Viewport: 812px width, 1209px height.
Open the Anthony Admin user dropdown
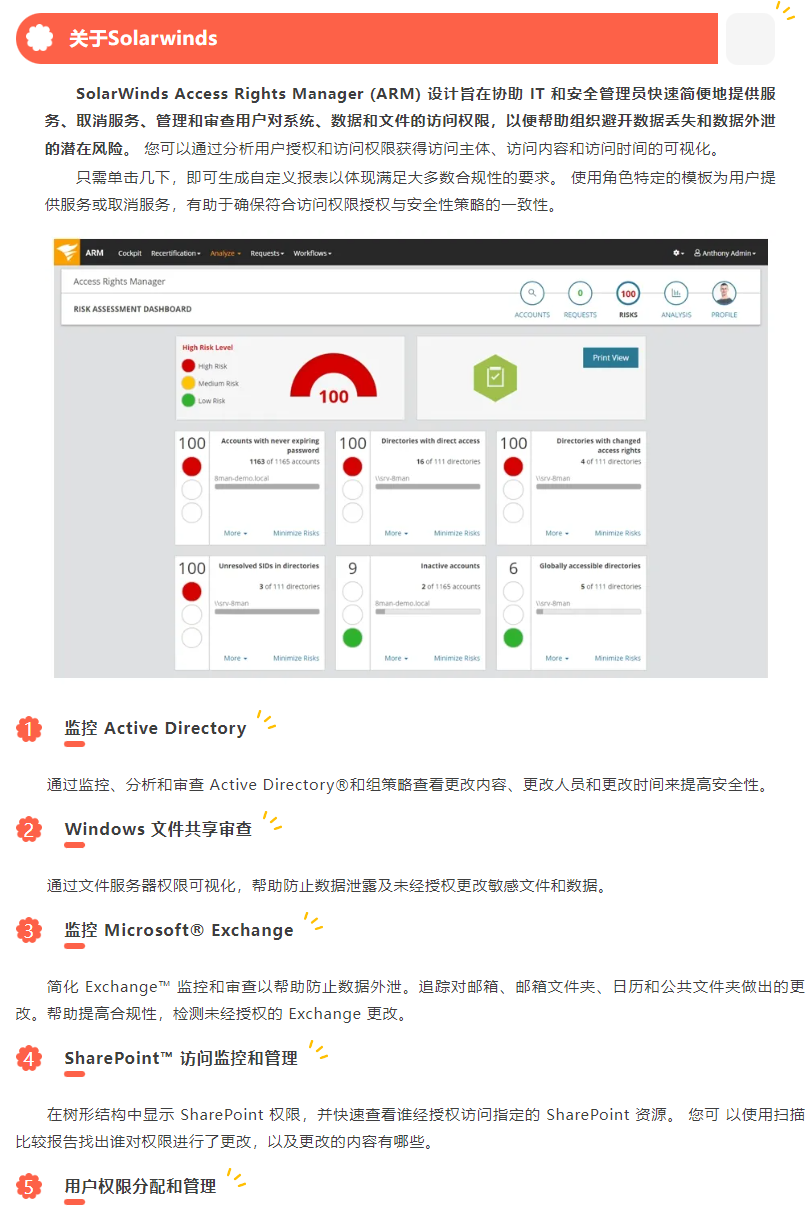click(724, 254)
